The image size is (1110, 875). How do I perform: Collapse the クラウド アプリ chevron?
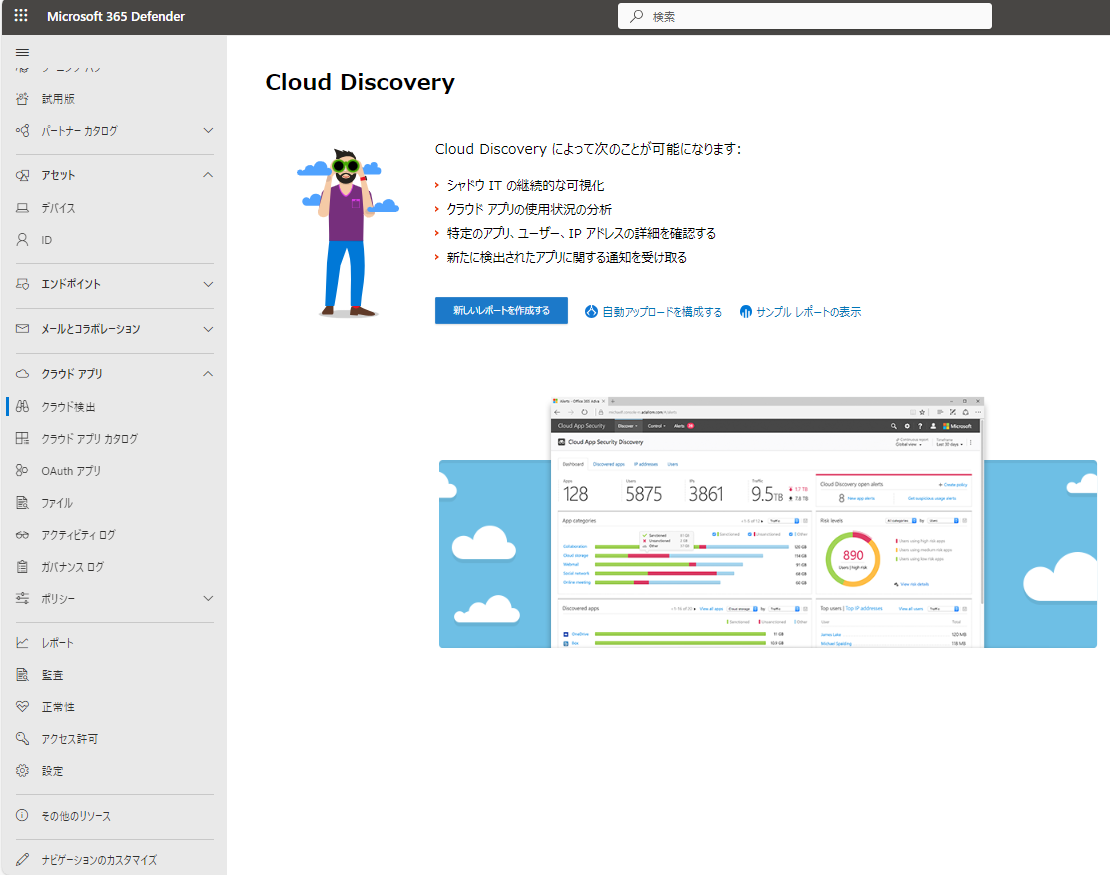click(208, 373)
